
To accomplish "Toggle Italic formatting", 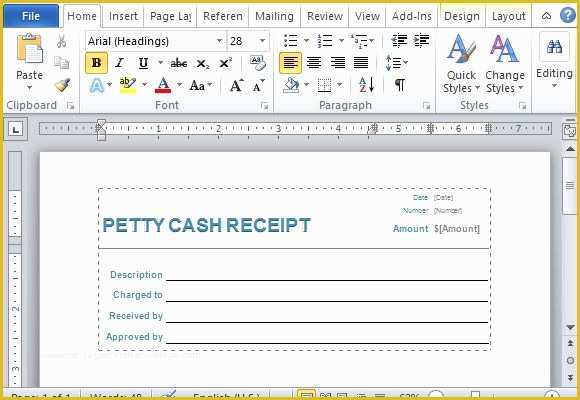I will 119,63.
